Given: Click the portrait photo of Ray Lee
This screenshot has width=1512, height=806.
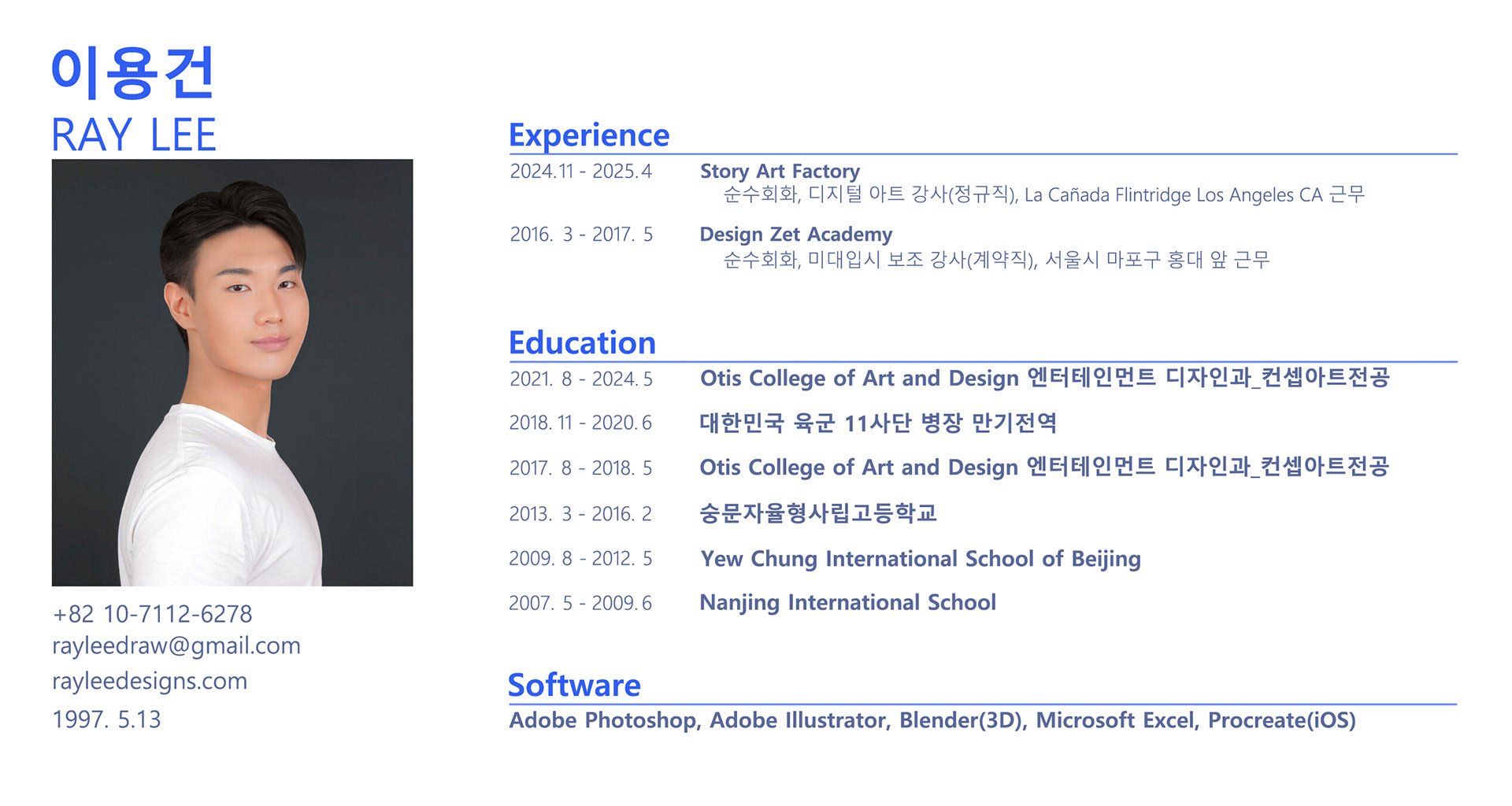Looking at the screenshot, I should 232,372.
